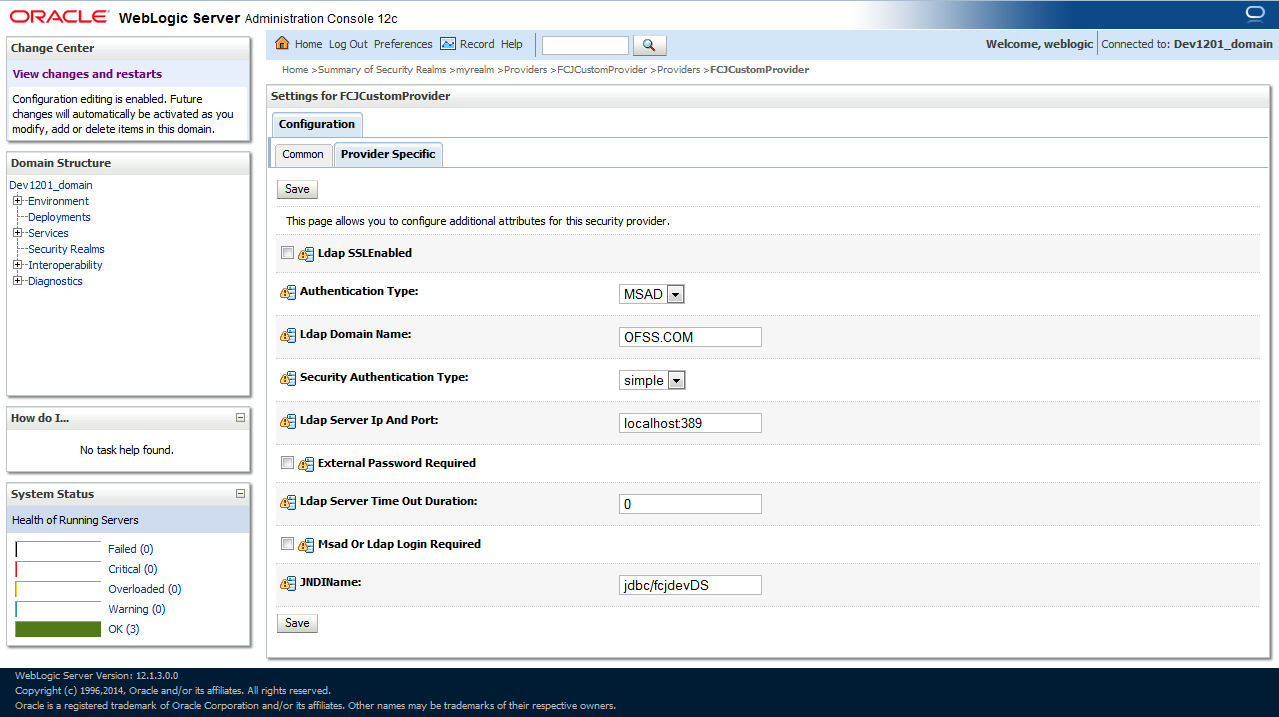1279x717 pixels.
Task: Click the Overloaded (0) status link
Action: [145, 589]
